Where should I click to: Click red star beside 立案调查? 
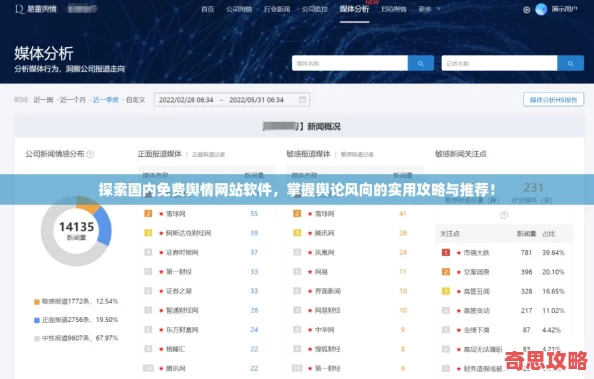(459, 272)
